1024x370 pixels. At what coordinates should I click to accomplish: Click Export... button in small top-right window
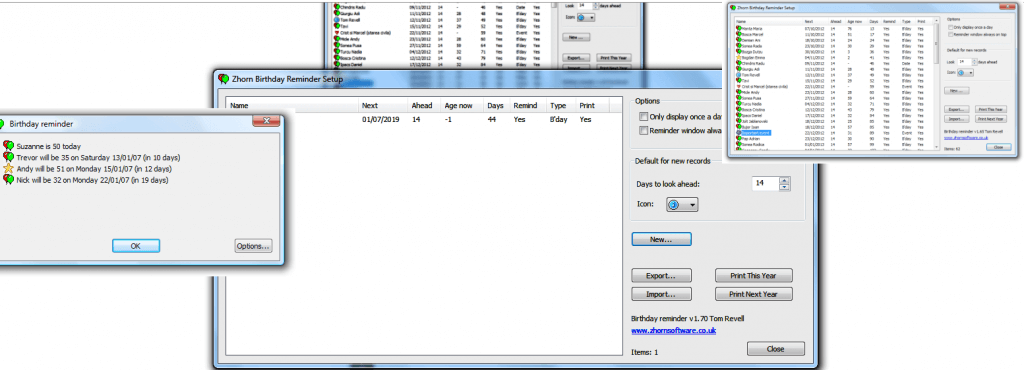(x=957, y=110)
